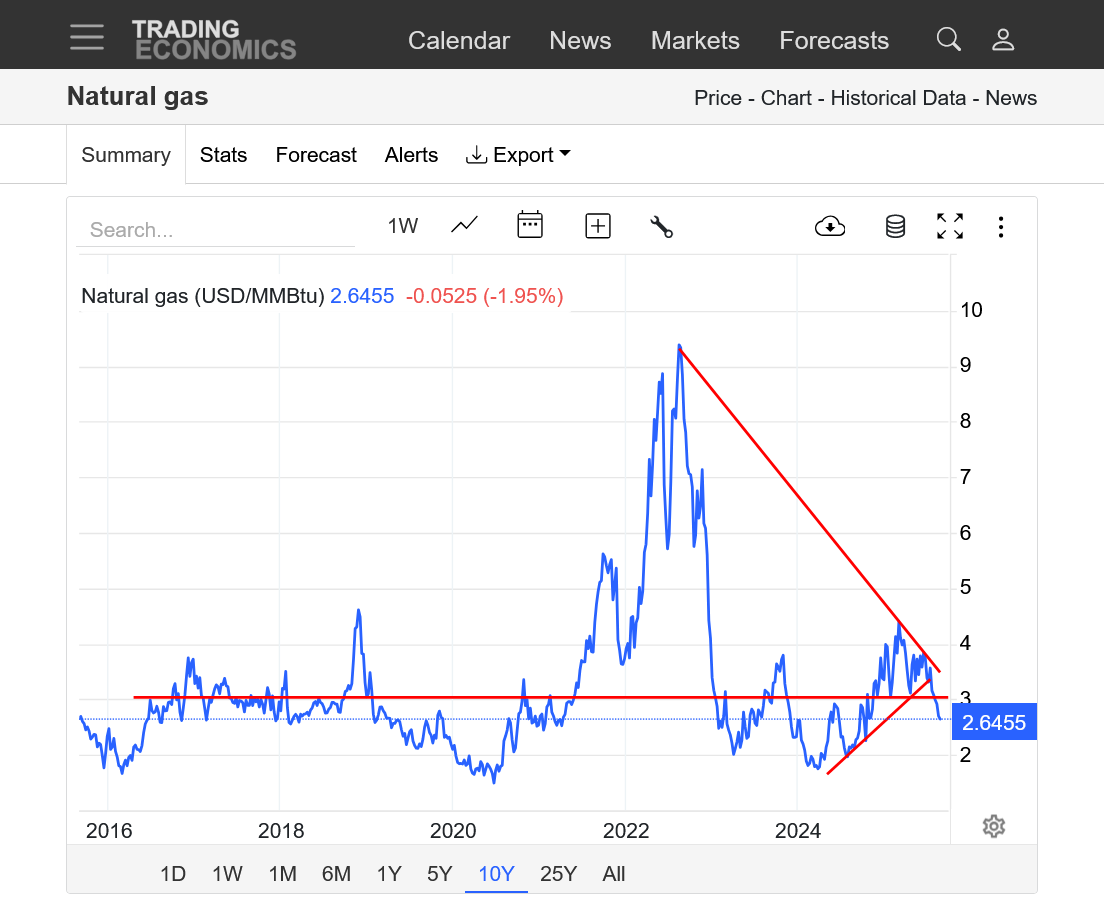Expand chart to fullscreen
This screenshot has height=901, width=1105.
950,226
